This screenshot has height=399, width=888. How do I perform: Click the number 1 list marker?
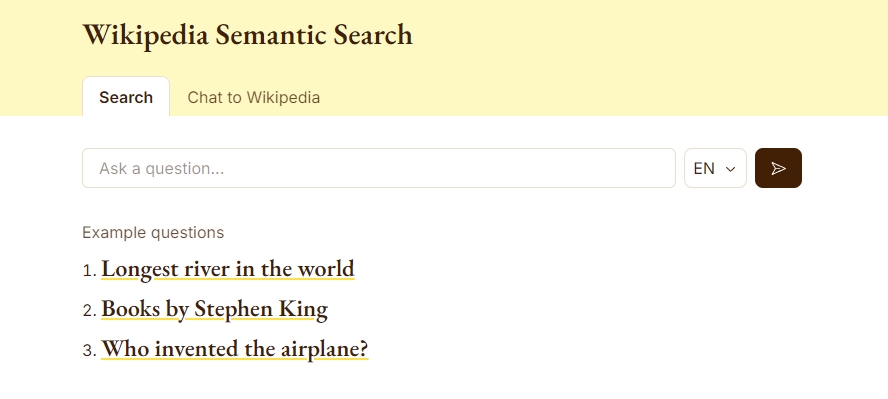[90, 271]
